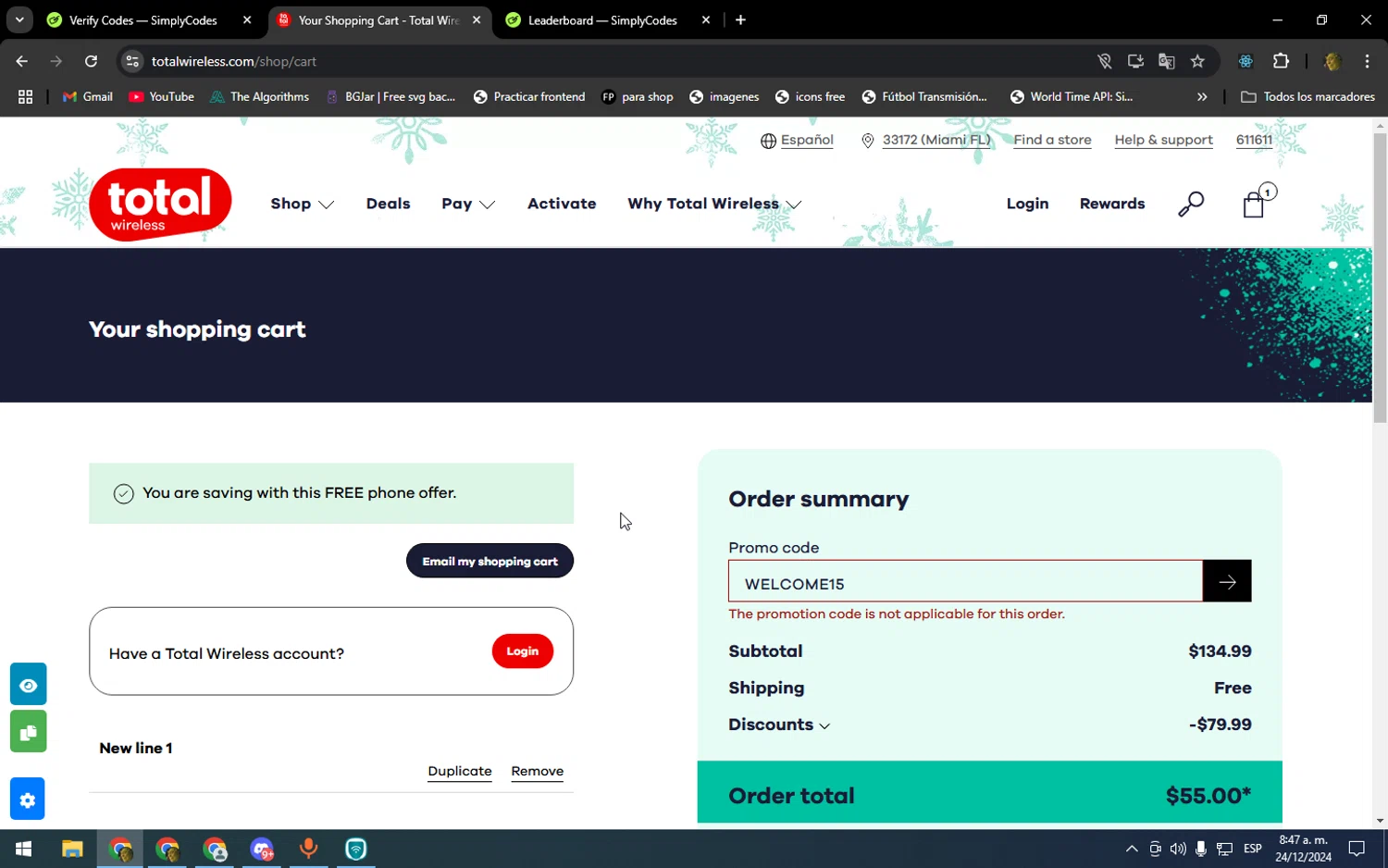
Task: Expand the Pay menu
Action: (468, 204)
